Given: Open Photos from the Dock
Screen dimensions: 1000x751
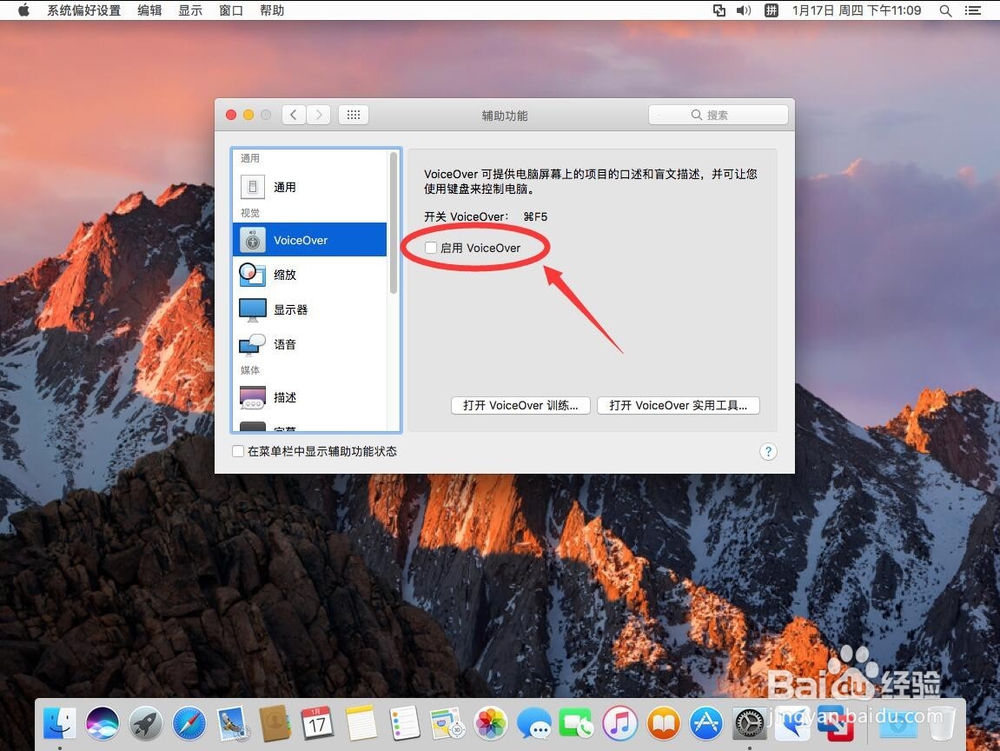Looking at the screenshot, I should coord(490,724).
